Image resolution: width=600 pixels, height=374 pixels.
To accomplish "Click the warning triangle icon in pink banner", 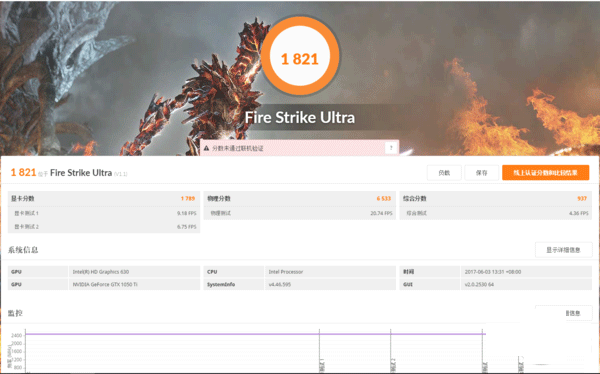I will [207, 148].
